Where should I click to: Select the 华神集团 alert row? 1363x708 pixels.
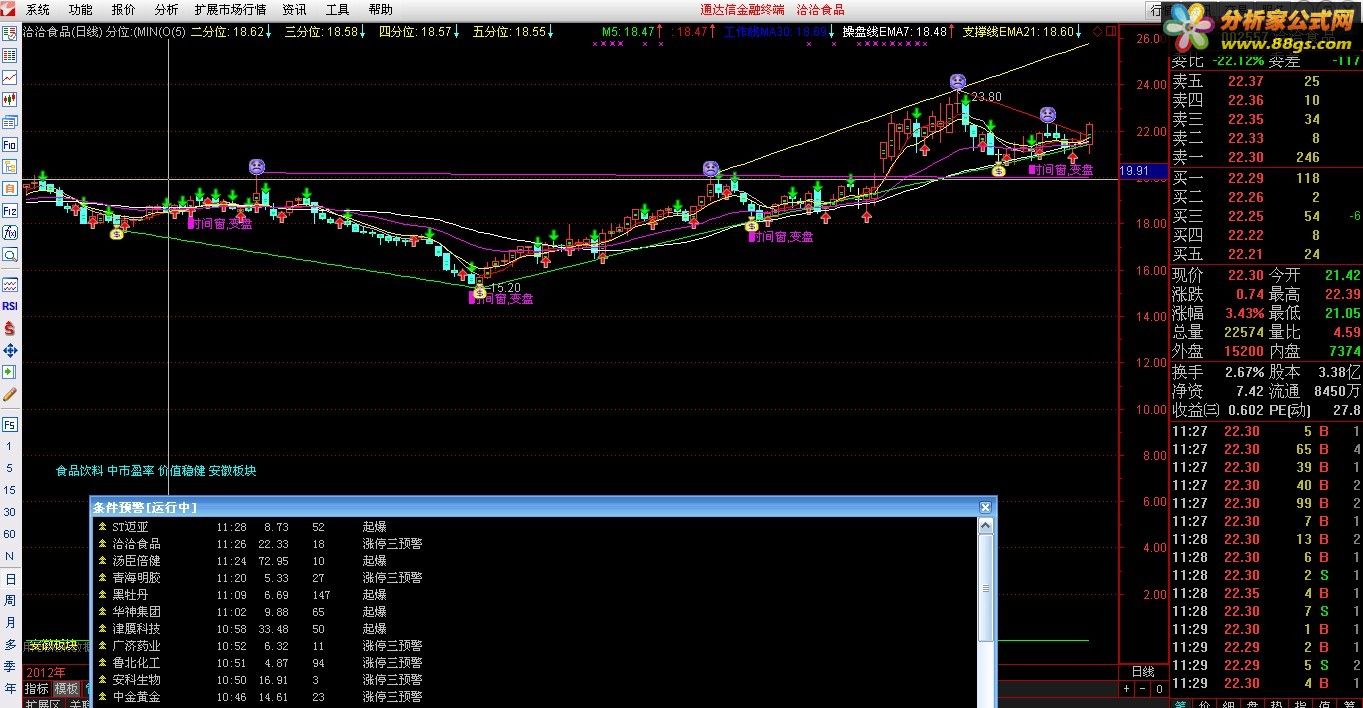535,612
